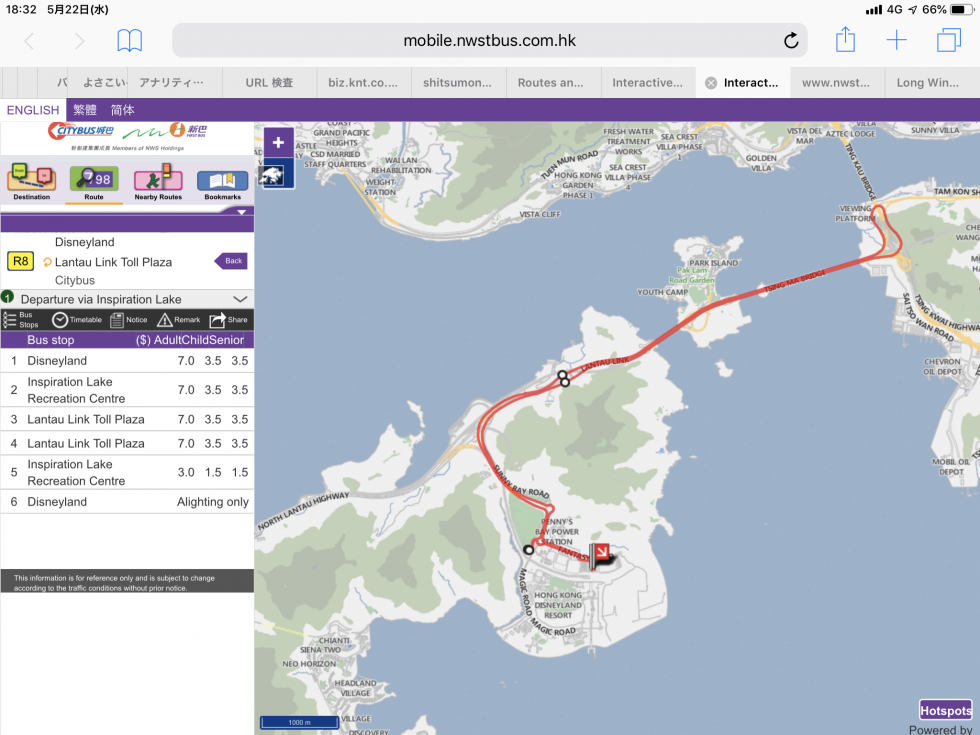Select bus stop 1 Disneyland
The image size is (980, 735).
pyautogui.click(x=127, y=361)
